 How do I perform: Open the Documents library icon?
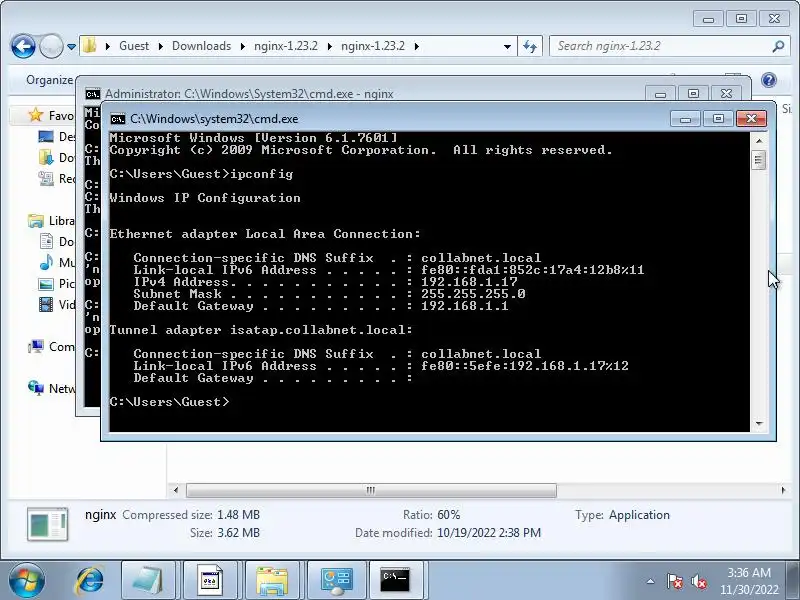pos(46,241)
